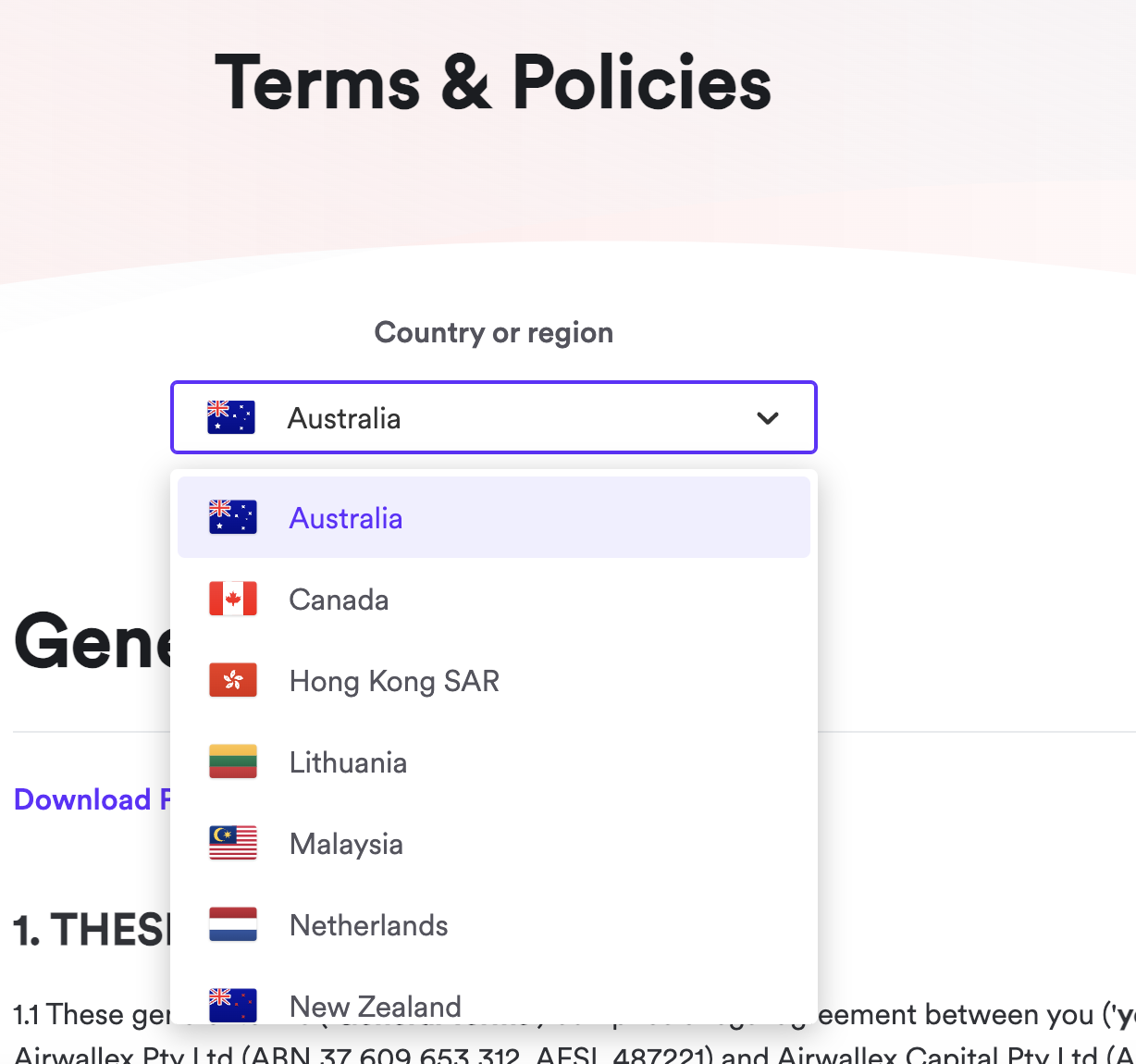
Task: Click the Netherlands flag icon
Action: click(233, 924)
